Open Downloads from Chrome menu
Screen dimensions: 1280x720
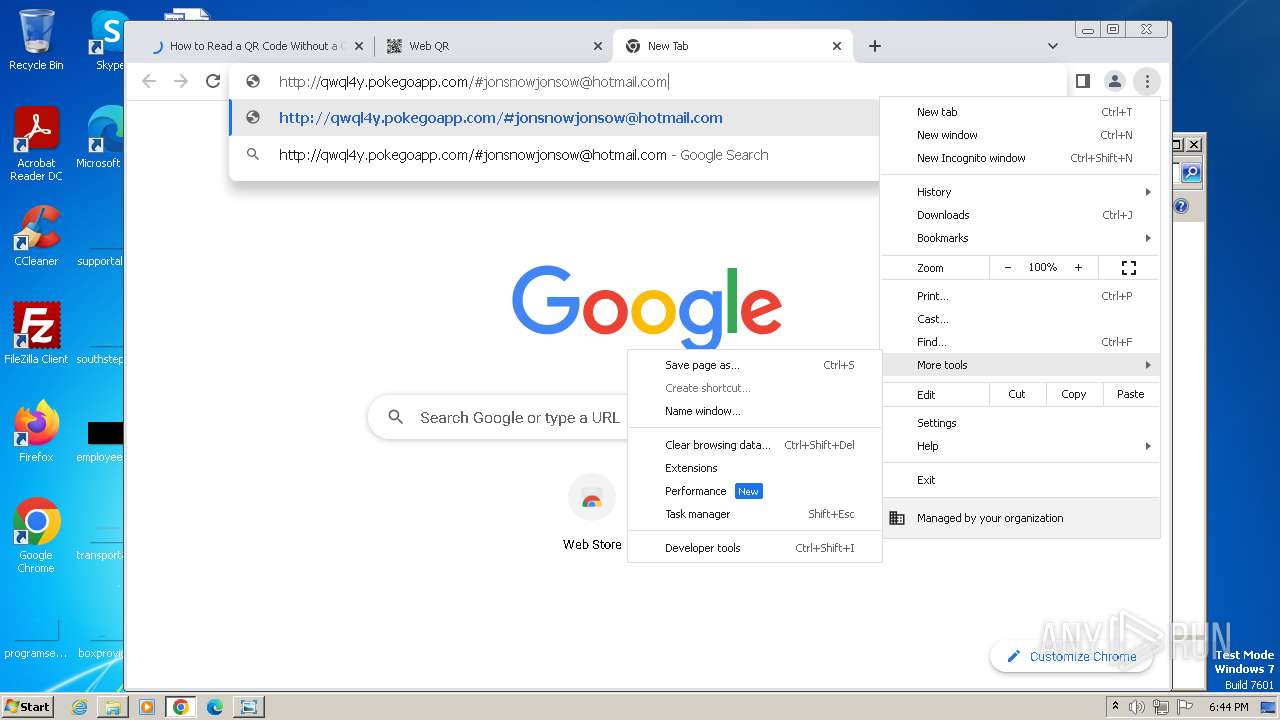tap(1020, 215)
